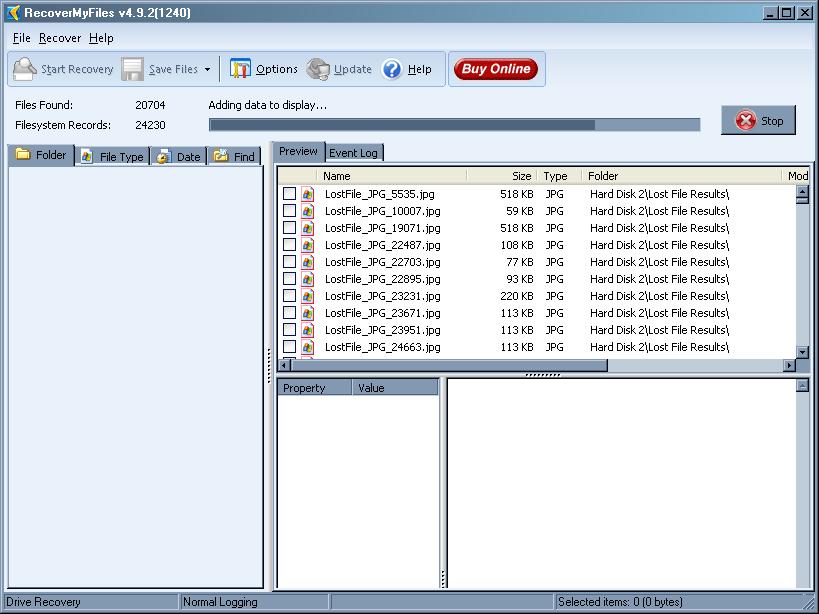Enable the checkbox for LostFile_JPG_24663.jpg
819x614 pixels.
(289, 347)
